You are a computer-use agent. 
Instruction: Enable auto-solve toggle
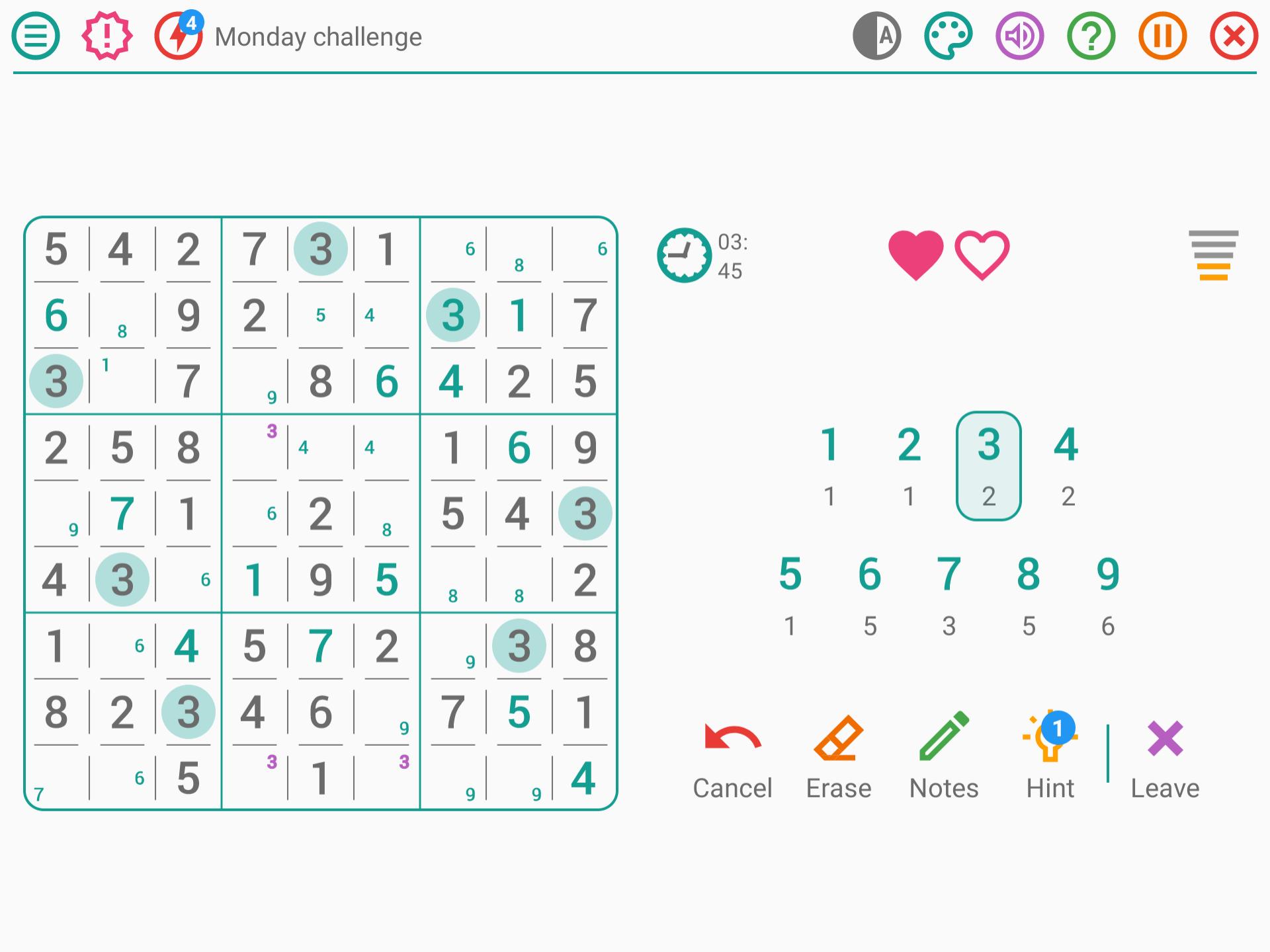coord(879,36)
